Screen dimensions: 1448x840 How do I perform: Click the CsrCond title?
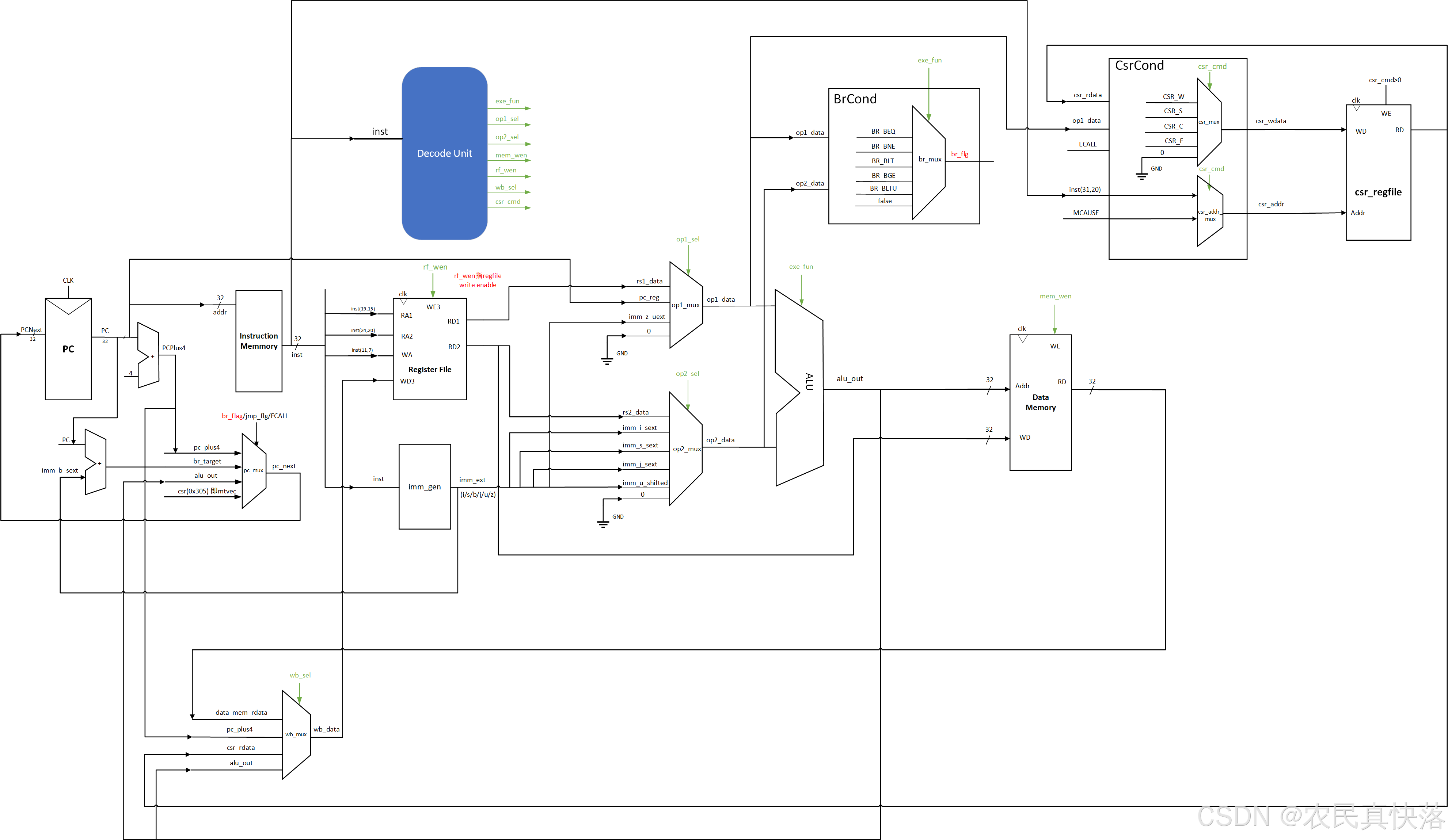pos(1140,65)
